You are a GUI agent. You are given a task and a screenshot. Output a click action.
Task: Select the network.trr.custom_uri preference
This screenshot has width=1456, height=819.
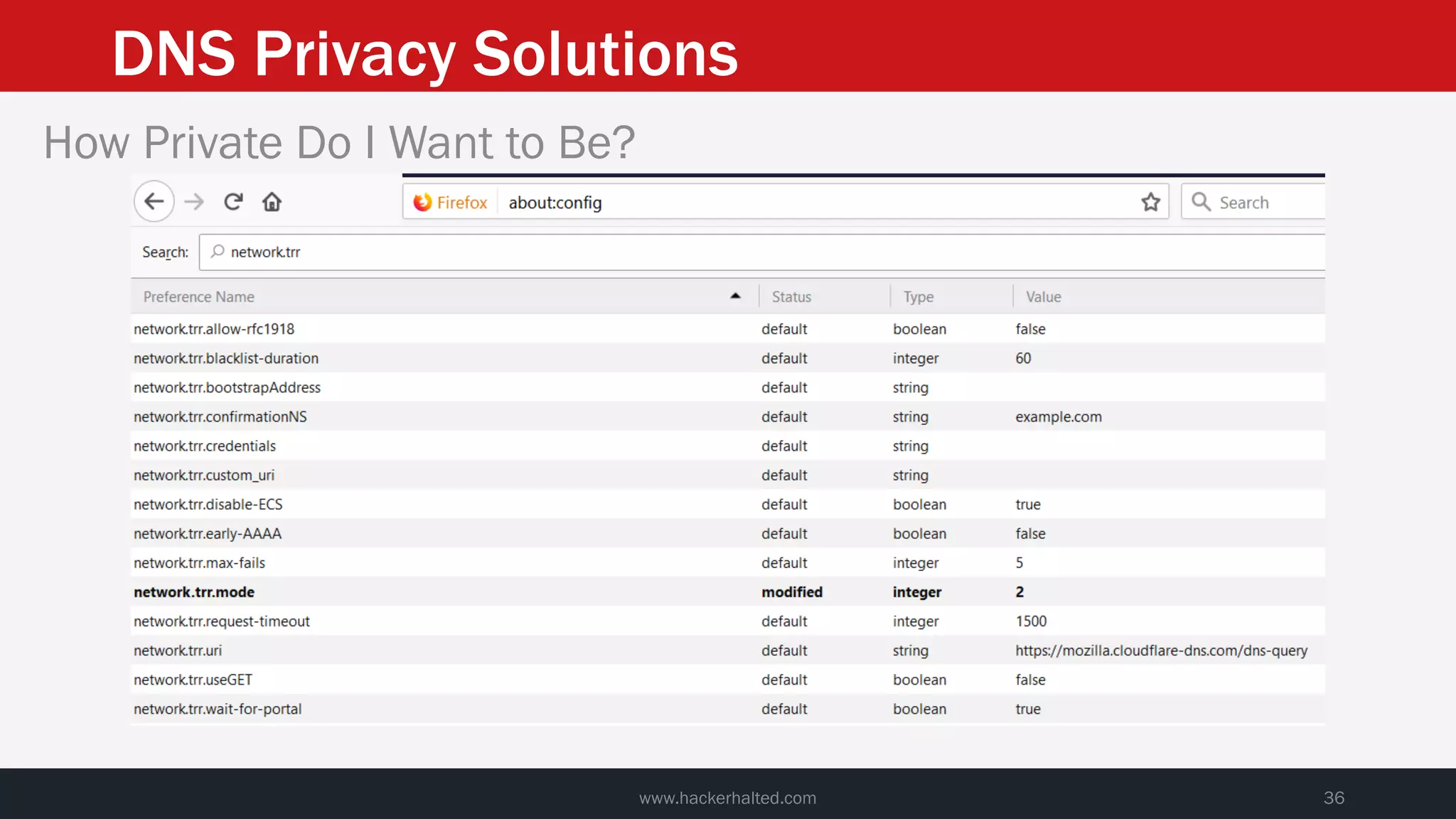[x=728, y=475]
